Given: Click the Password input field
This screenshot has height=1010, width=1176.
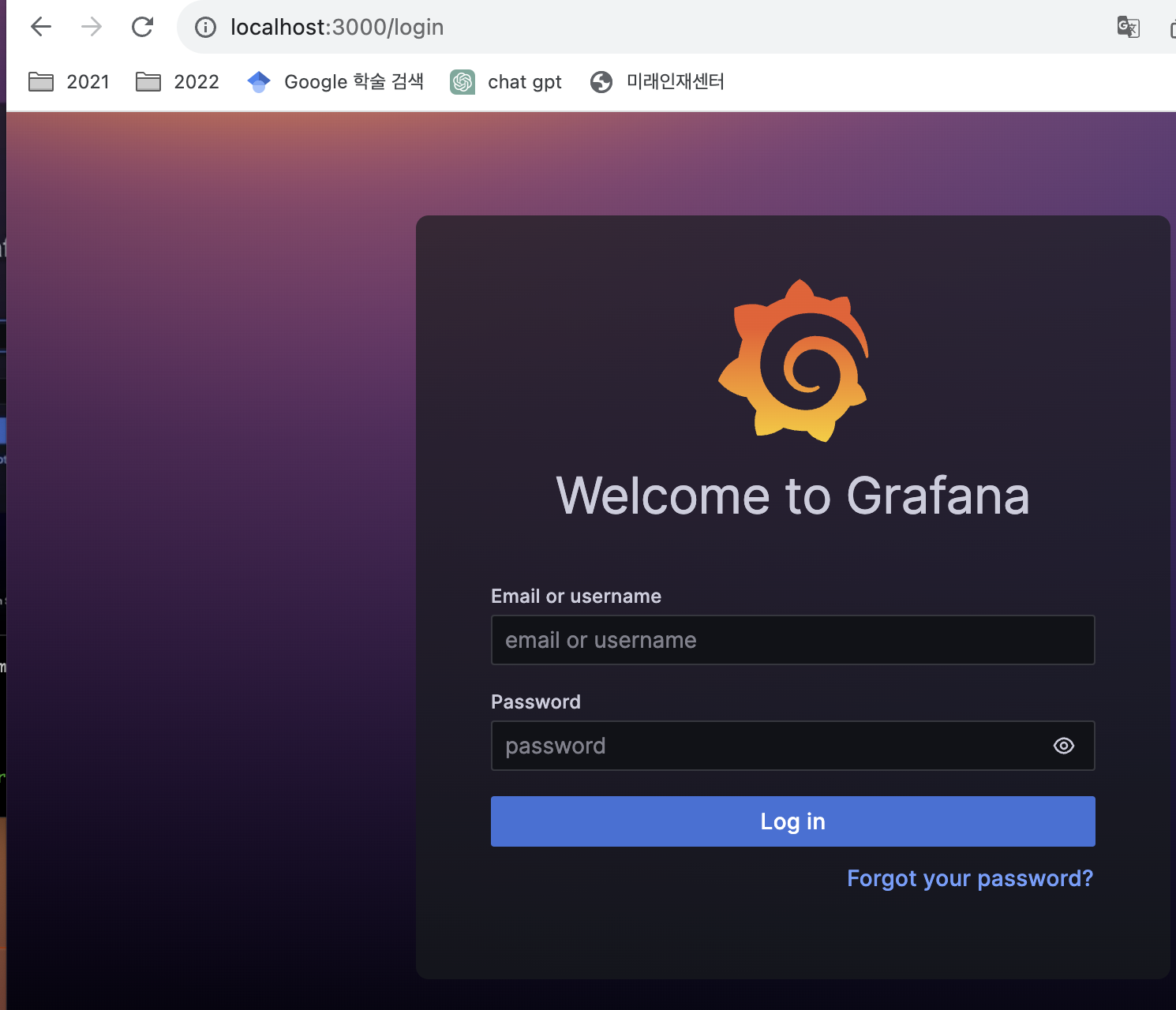Looking at the screenshot, I should pyautogui.click(x=793, y=746).
